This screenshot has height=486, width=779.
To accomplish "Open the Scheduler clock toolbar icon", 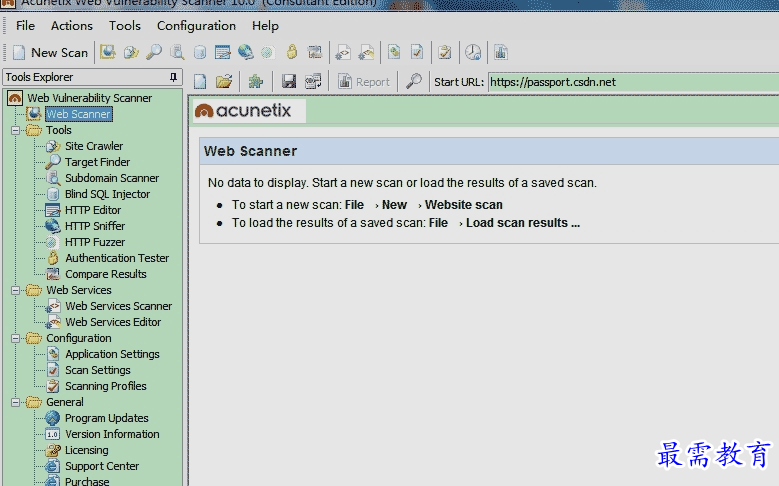I will (x=473, y=52).
